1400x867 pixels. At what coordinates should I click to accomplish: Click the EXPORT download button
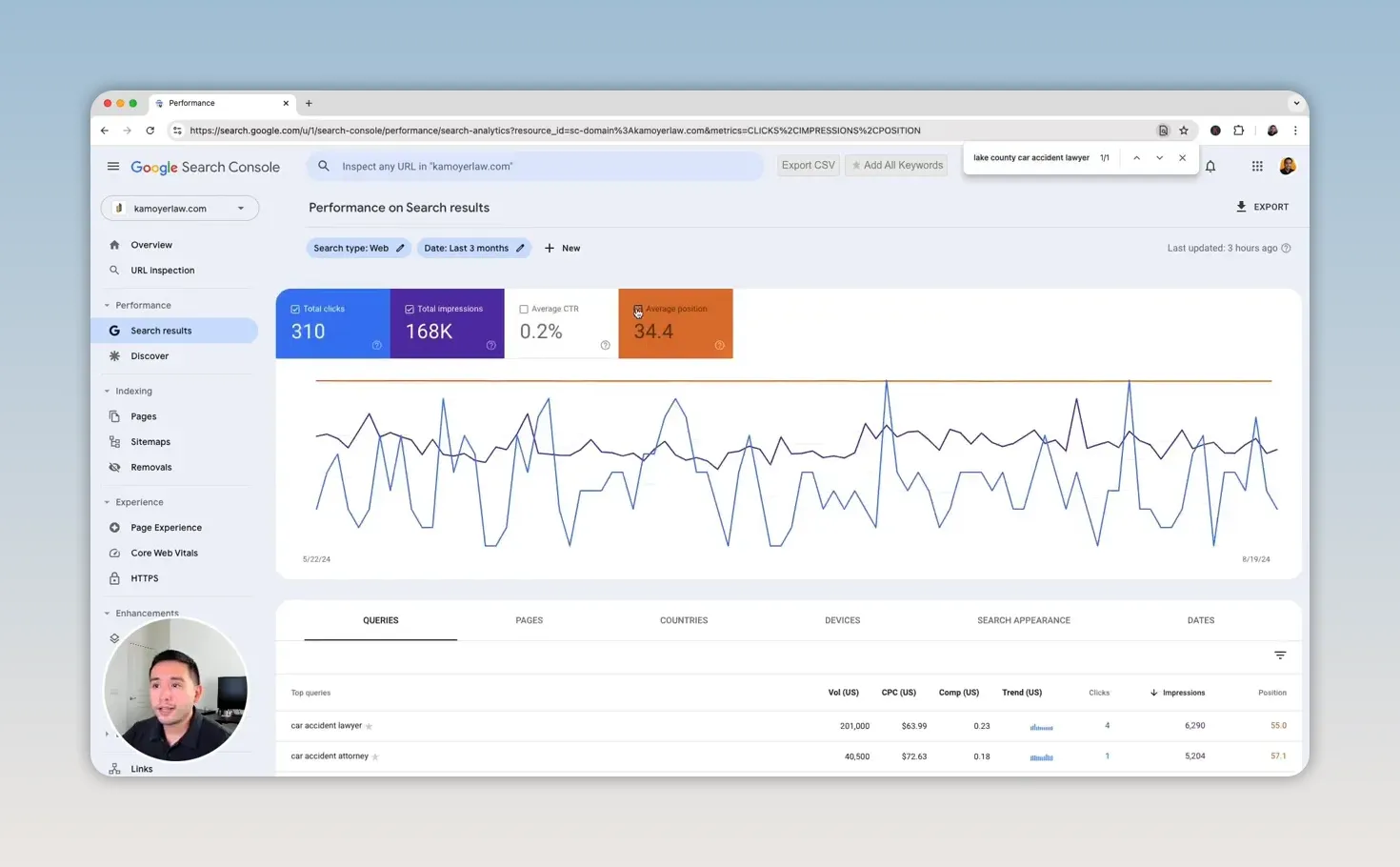[x=1262, y=207]
